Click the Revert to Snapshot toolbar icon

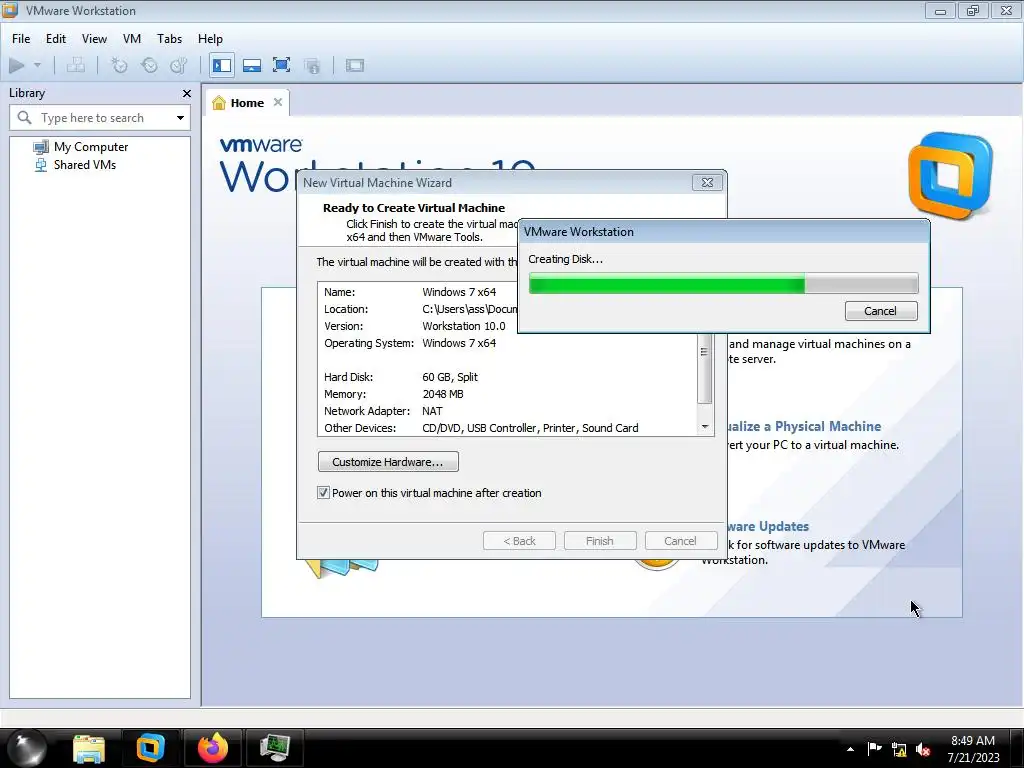[x=149, y=65]
